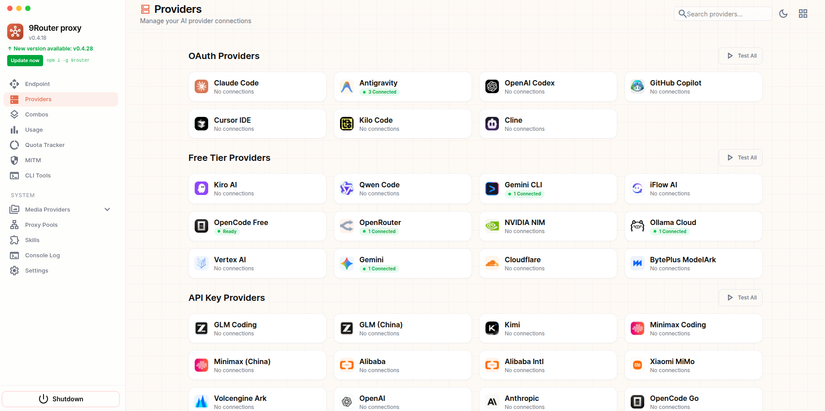Click the 3 Connected badge under Antigravity
This screenshot has height=411, width=825.
(379, 92)
